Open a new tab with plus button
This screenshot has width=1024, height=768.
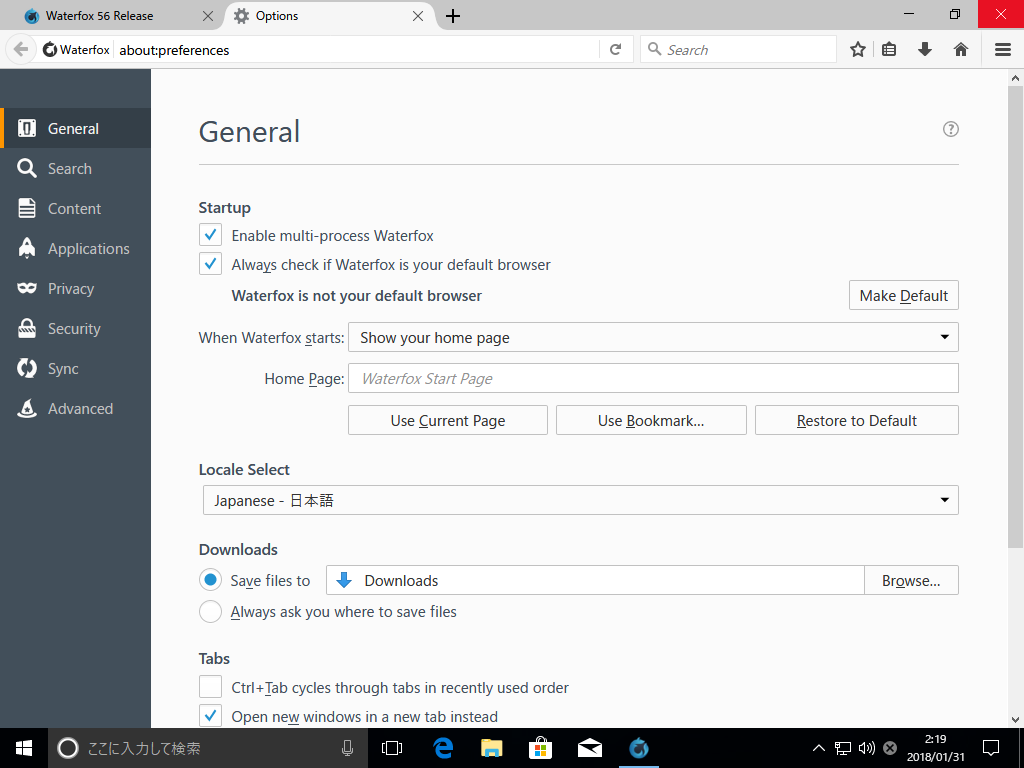click(x=453, y=16)
